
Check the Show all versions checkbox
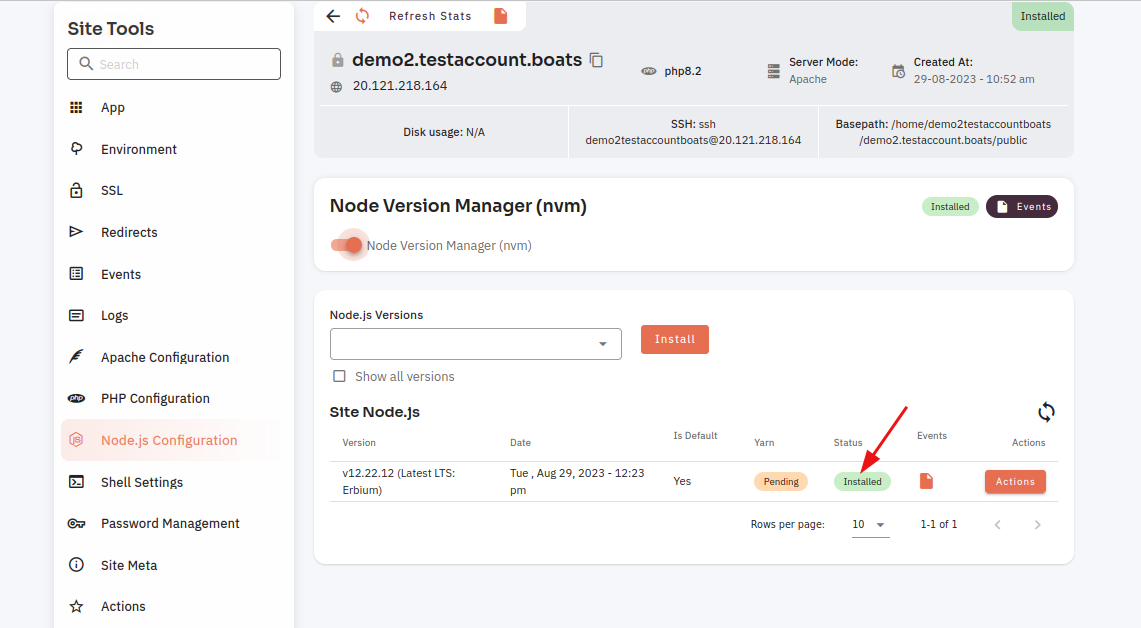pyautogui.click(x=339, y=376)
